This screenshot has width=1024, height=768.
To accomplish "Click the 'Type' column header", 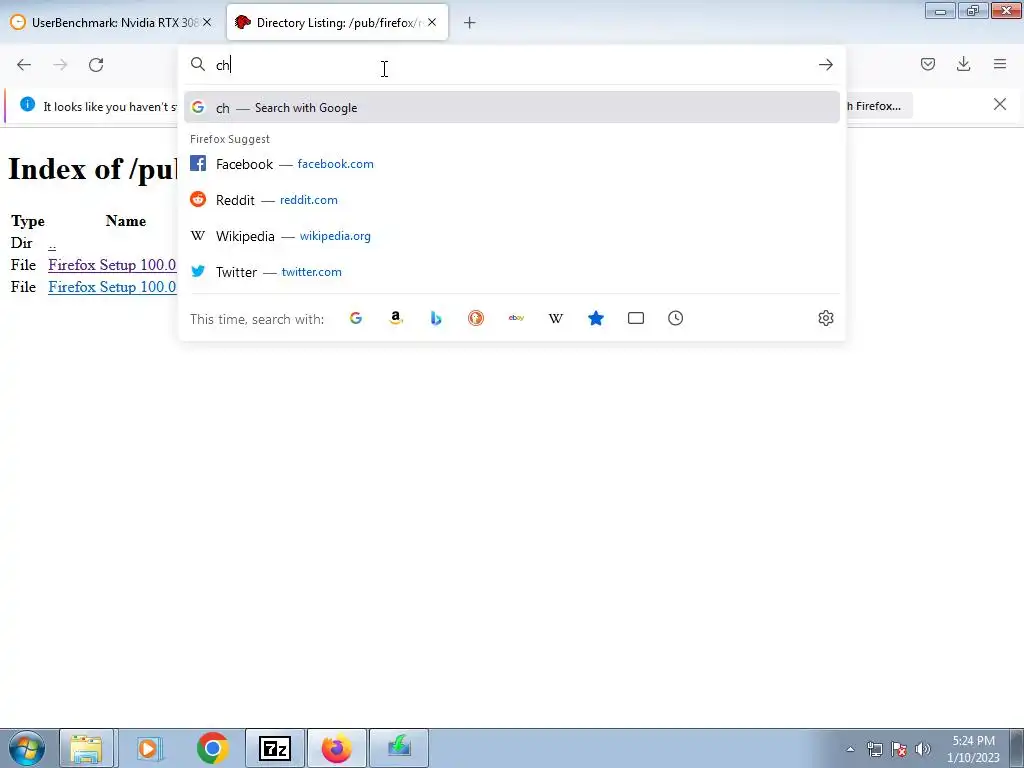I will (x=28, y=221).
